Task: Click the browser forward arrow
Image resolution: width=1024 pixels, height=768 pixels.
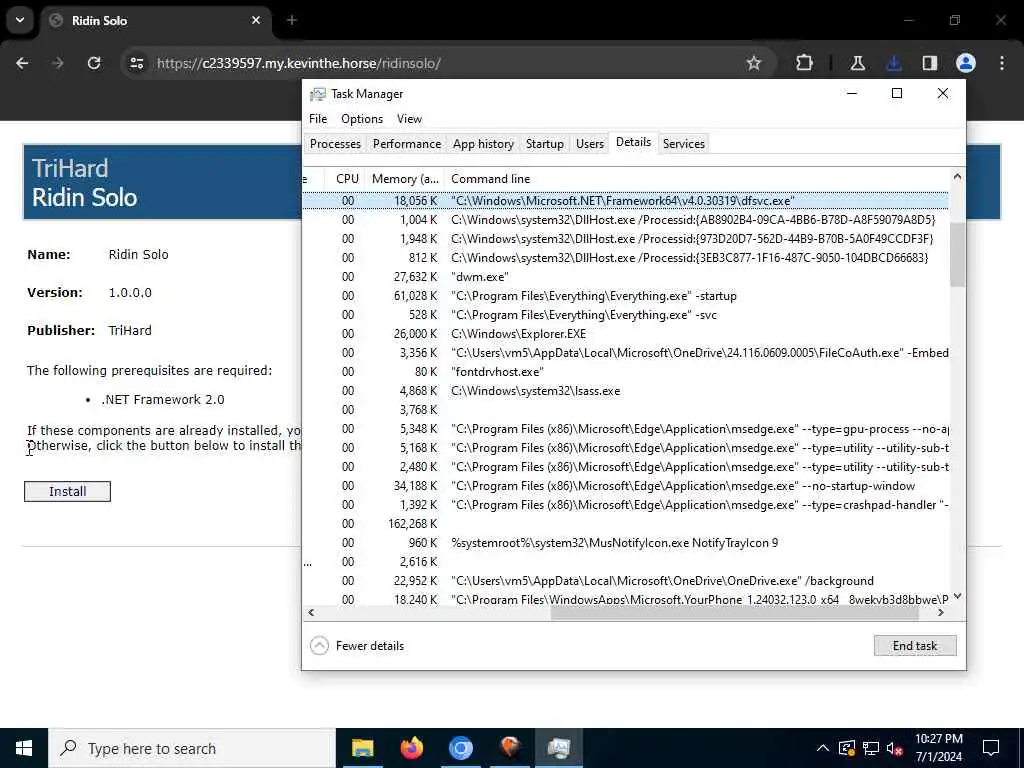Action: point(57,63)
